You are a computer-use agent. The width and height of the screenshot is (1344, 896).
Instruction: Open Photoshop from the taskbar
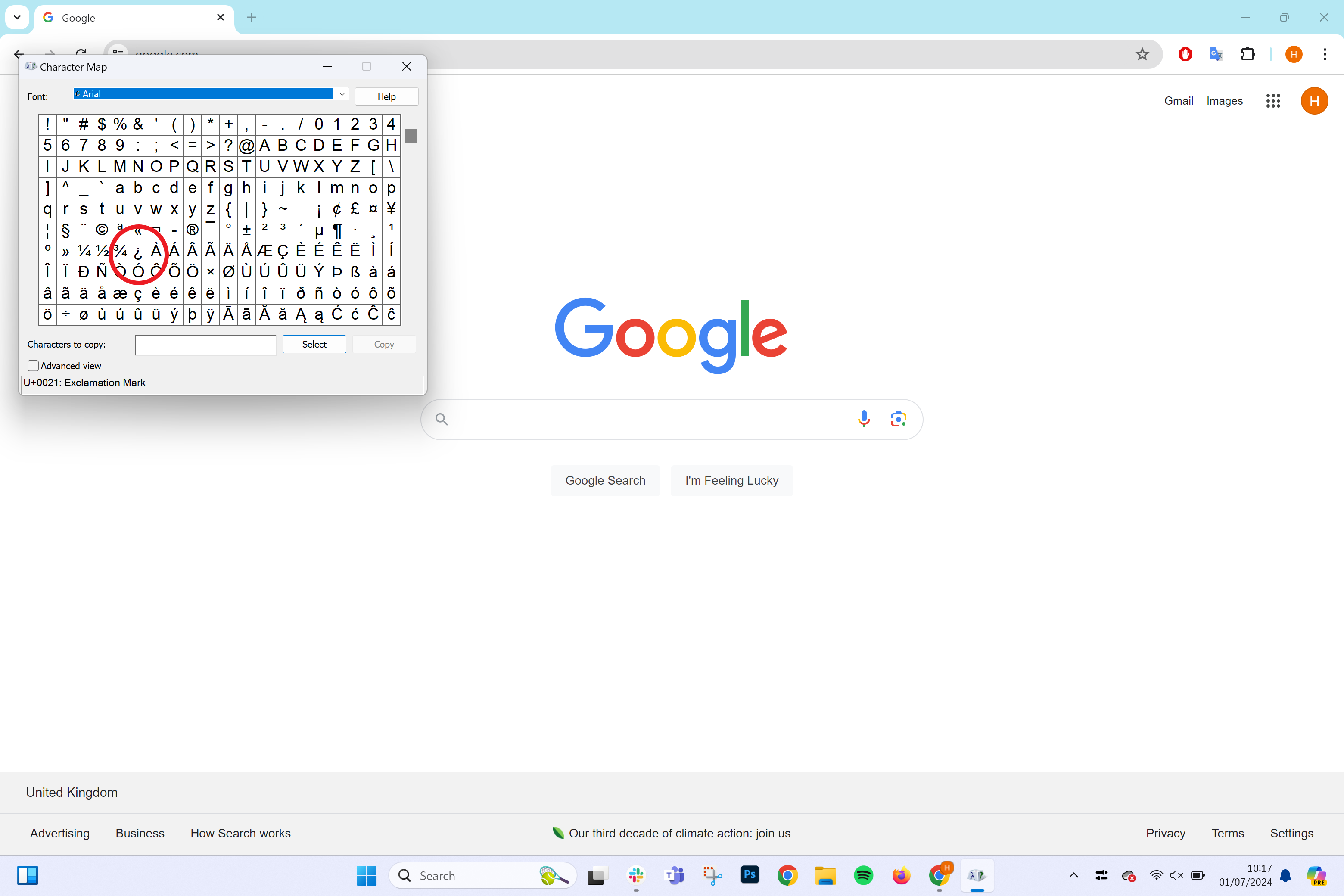(750, 875)
